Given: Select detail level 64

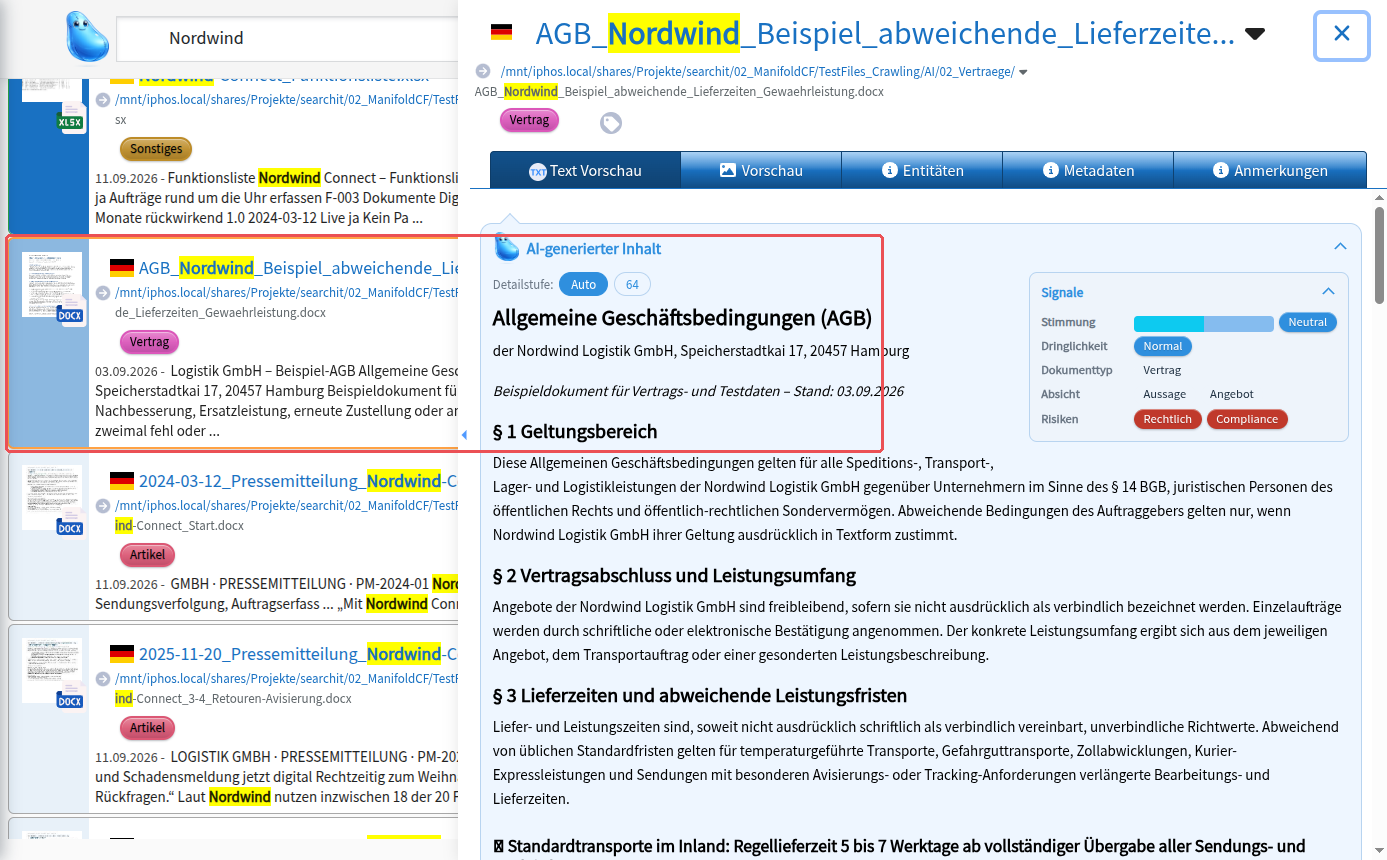Looking at the screenshot, I should 632,284.
